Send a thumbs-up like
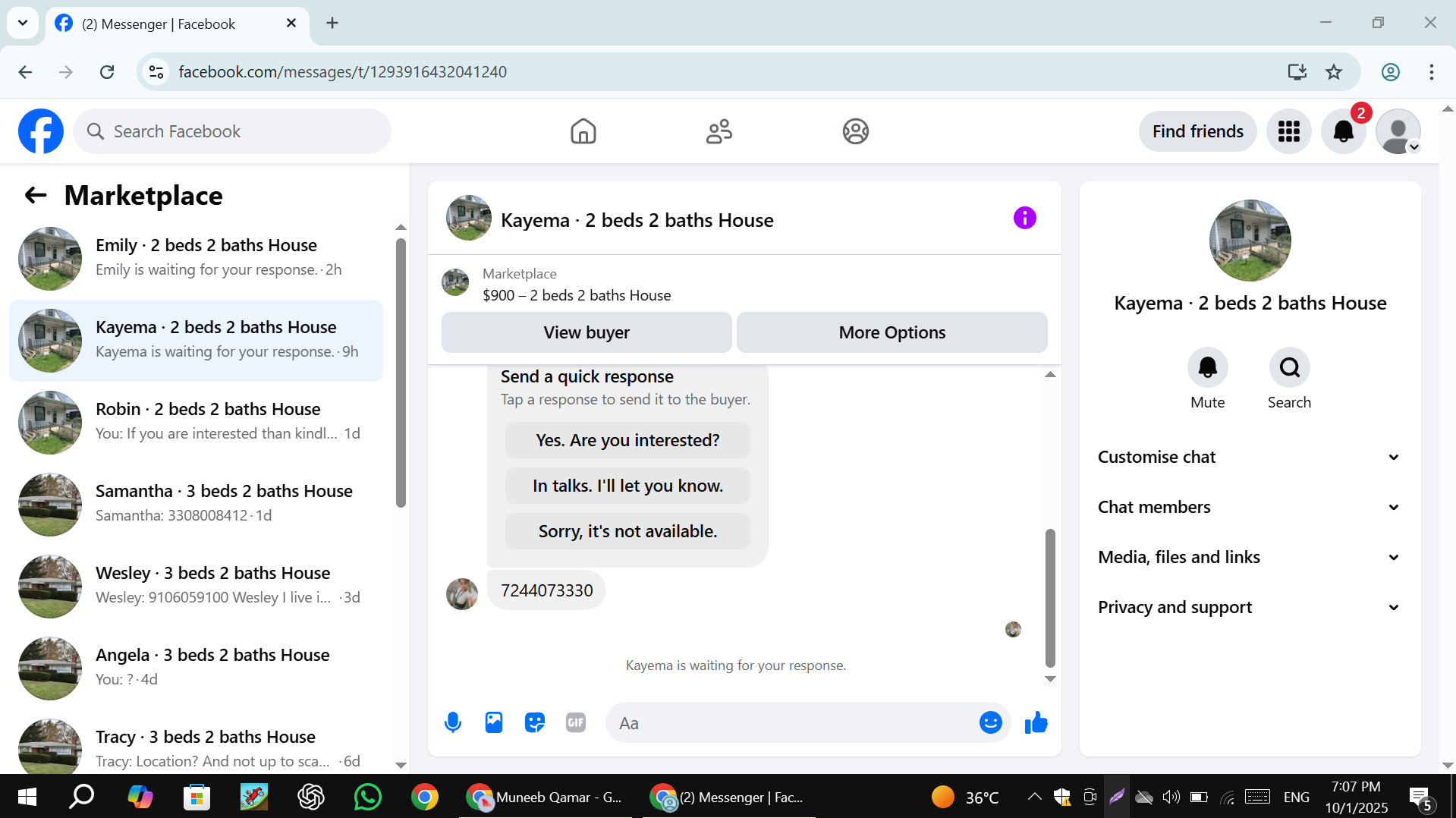Screen dimensions: 1456x818 (x=1036, y=722)
